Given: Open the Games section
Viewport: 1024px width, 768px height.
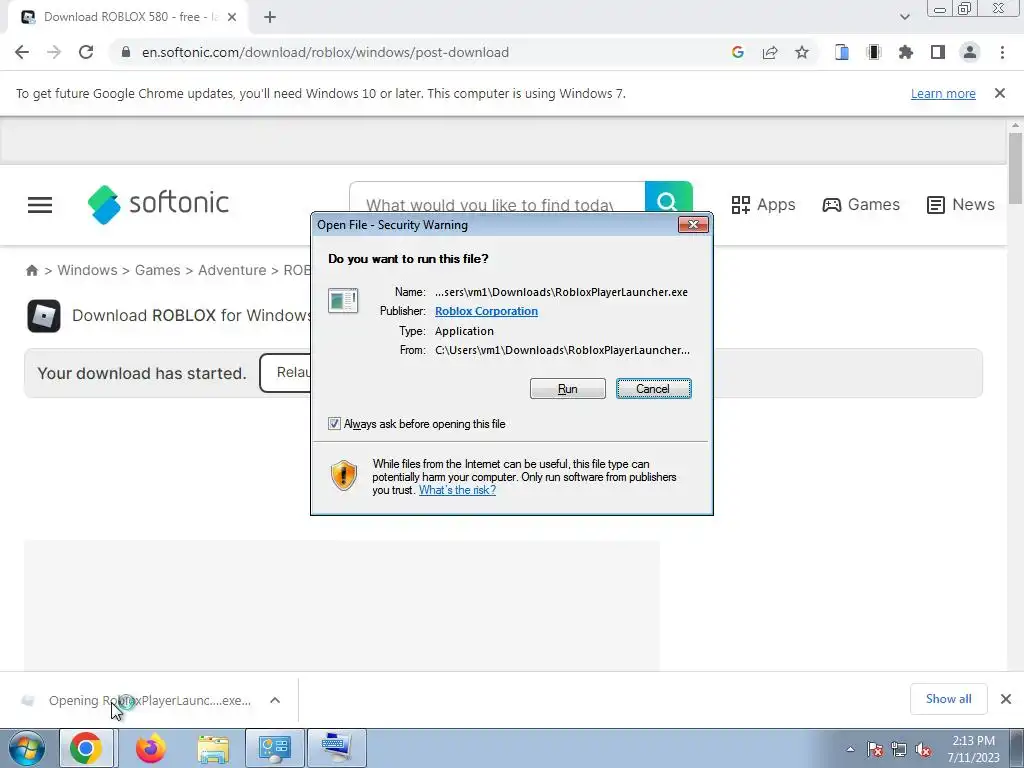Looking at the screenshot, I should 861,204.
